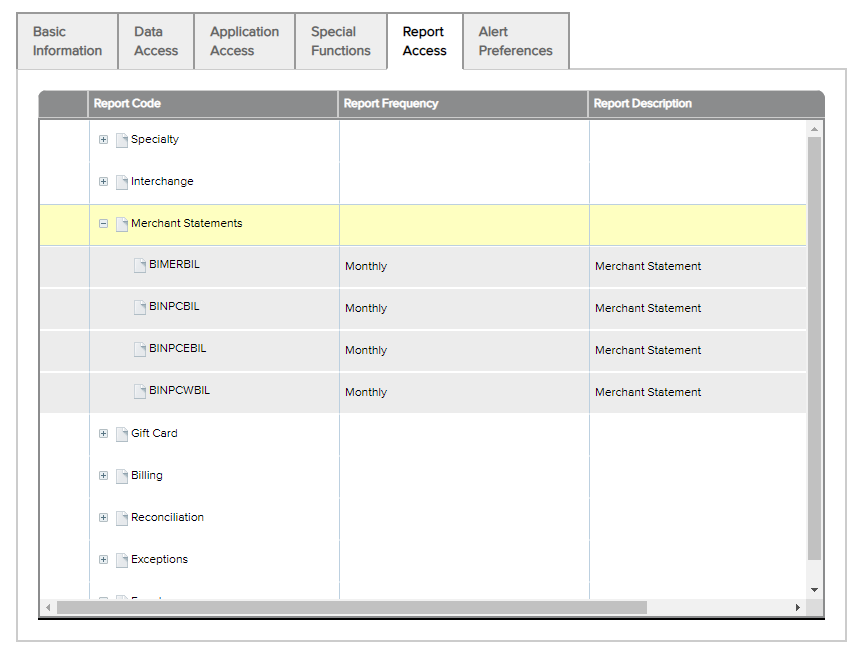Open the Alert Preferences tab
Image resolution: width=862 pixels, height=653 pixels.
tap(515, 41)
